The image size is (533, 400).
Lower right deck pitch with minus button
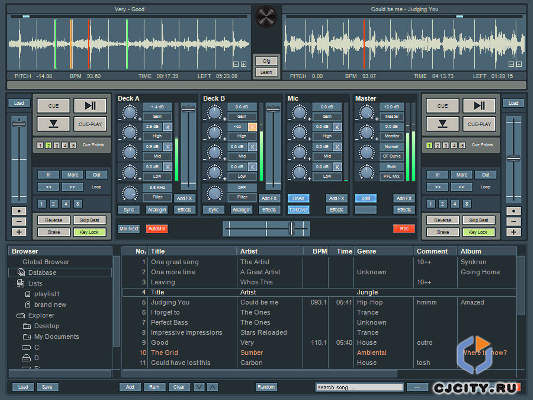tap(513, 222)
